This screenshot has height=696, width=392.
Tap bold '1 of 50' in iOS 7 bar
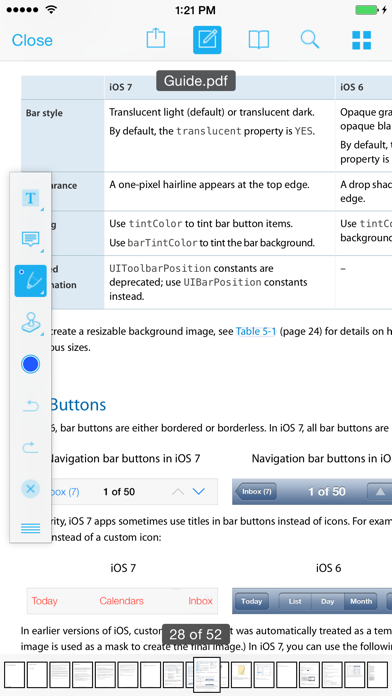tap(119, 491)
